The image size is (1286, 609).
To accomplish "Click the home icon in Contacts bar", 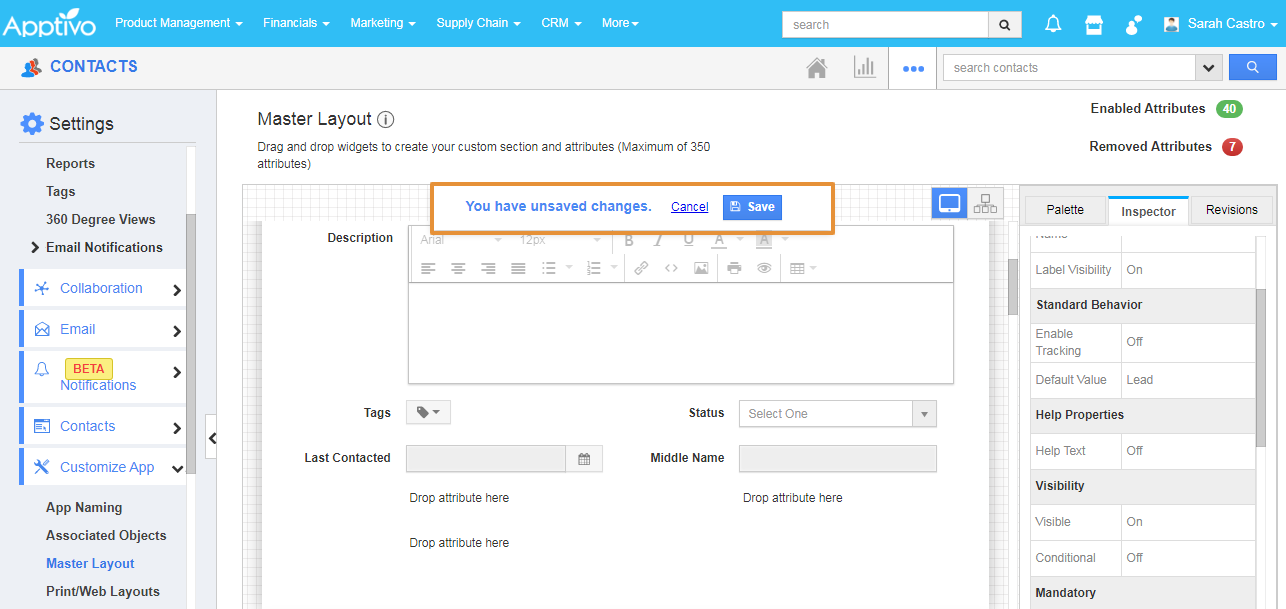I will (x=817, y=68).
